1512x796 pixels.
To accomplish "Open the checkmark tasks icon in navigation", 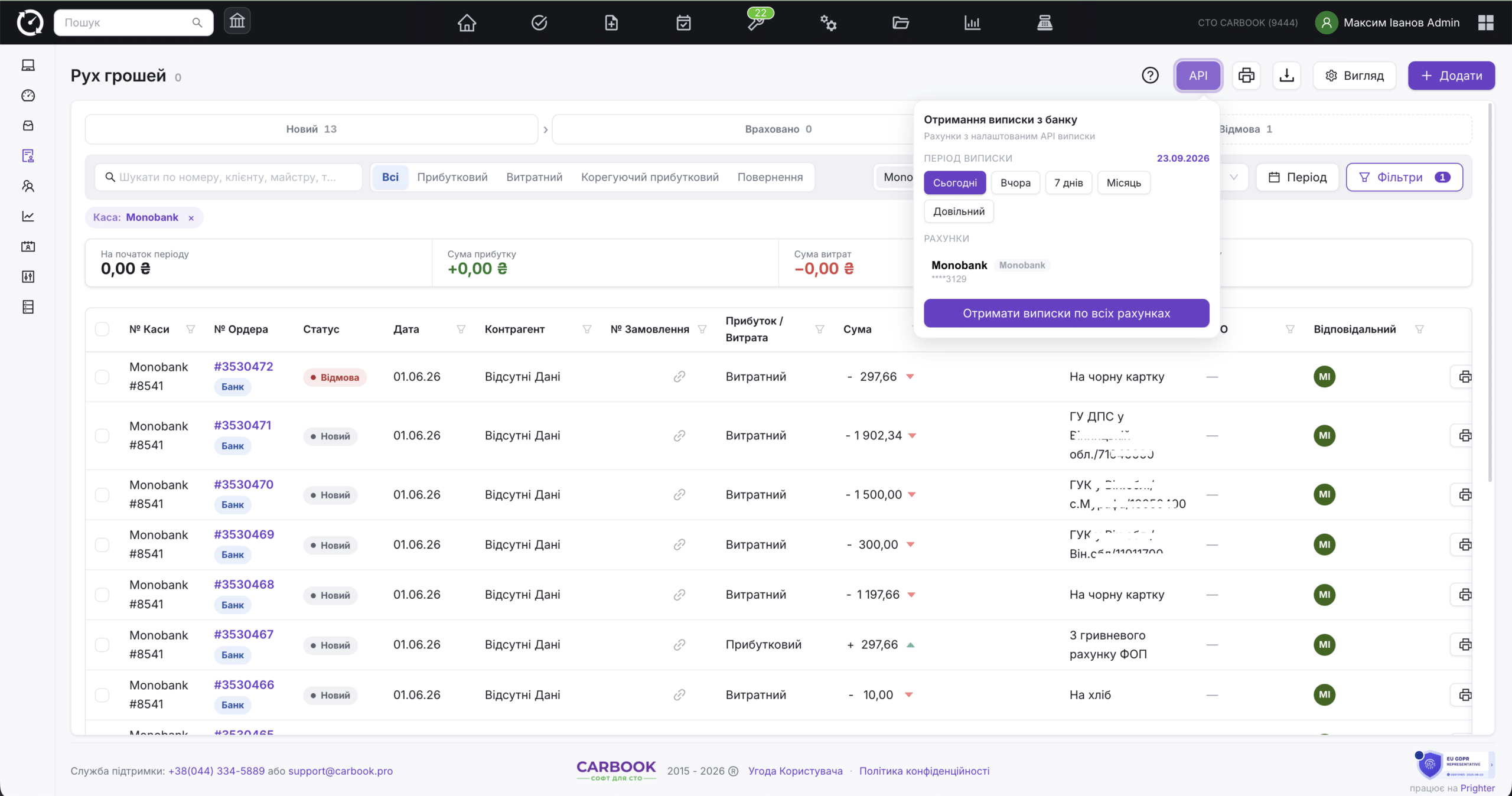I will (539, 23).
